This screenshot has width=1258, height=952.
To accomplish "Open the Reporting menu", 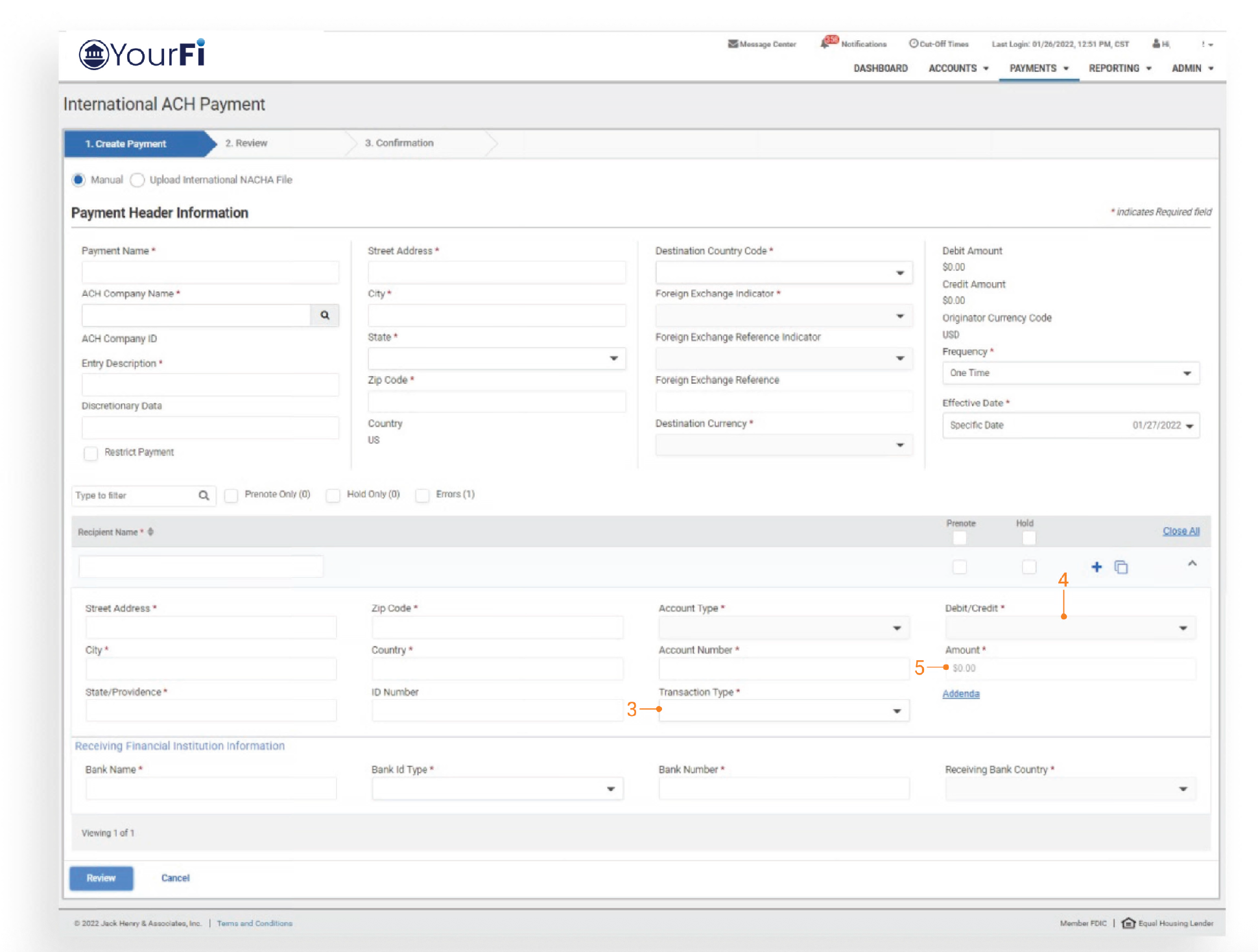I will 1119,68.
